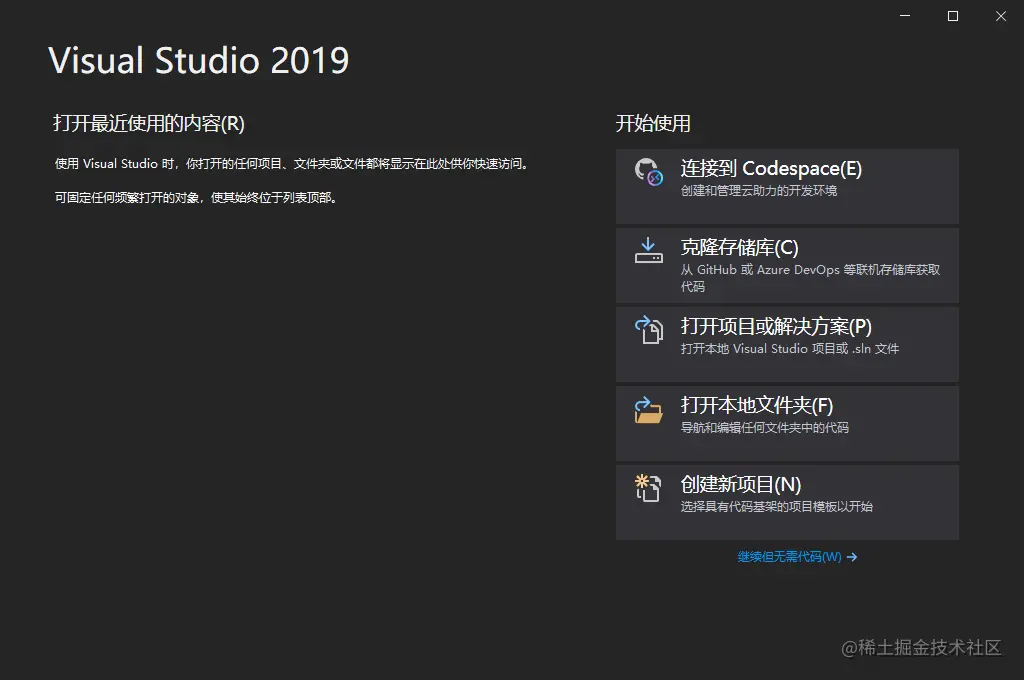Click the open local folder icon
The image size is (1024, 680).
coord(648,410)
